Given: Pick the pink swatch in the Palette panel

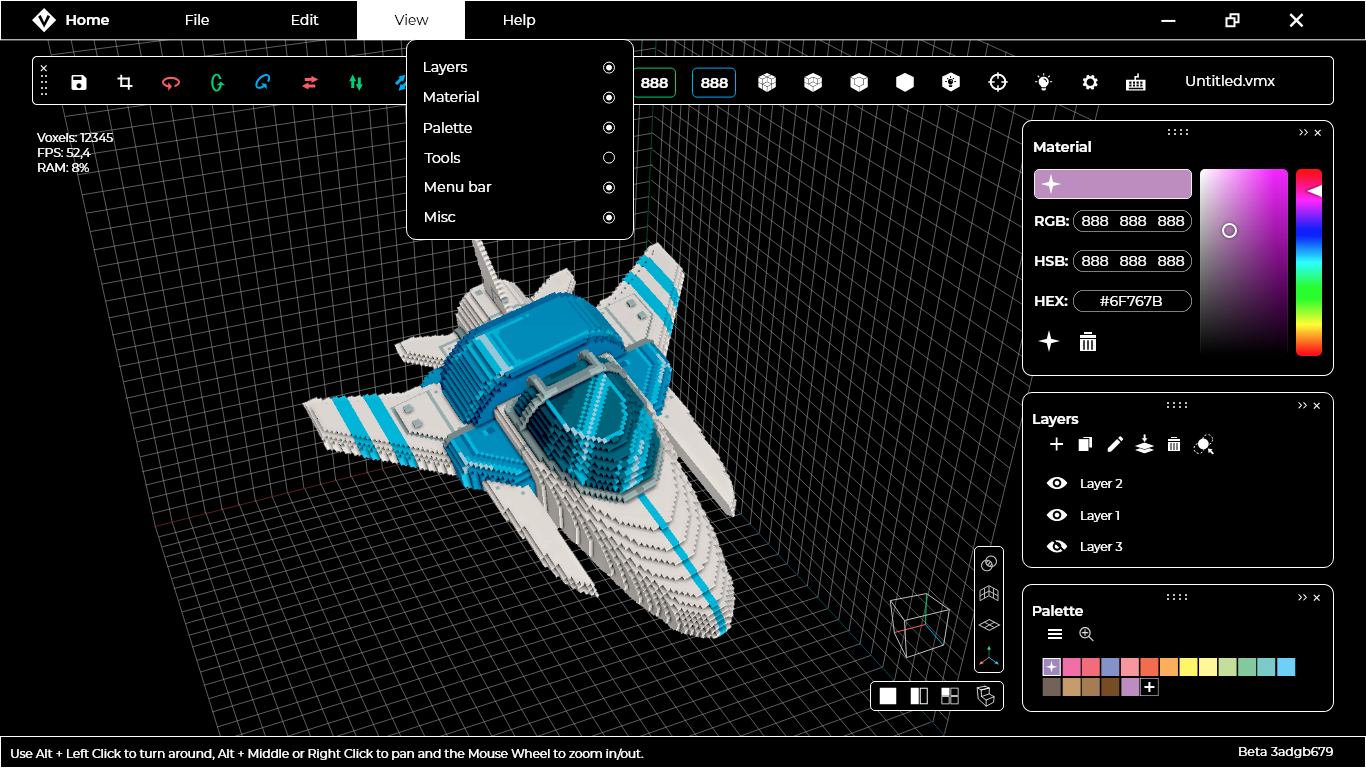Looking at the screenshot, I should (x=1073, y=666).
